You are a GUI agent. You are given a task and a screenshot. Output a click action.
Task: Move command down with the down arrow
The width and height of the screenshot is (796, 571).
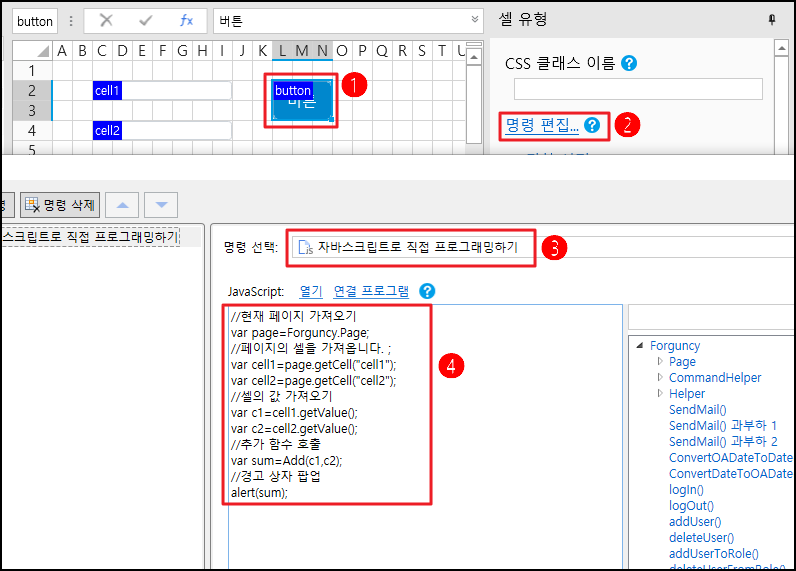coord(160,205)
